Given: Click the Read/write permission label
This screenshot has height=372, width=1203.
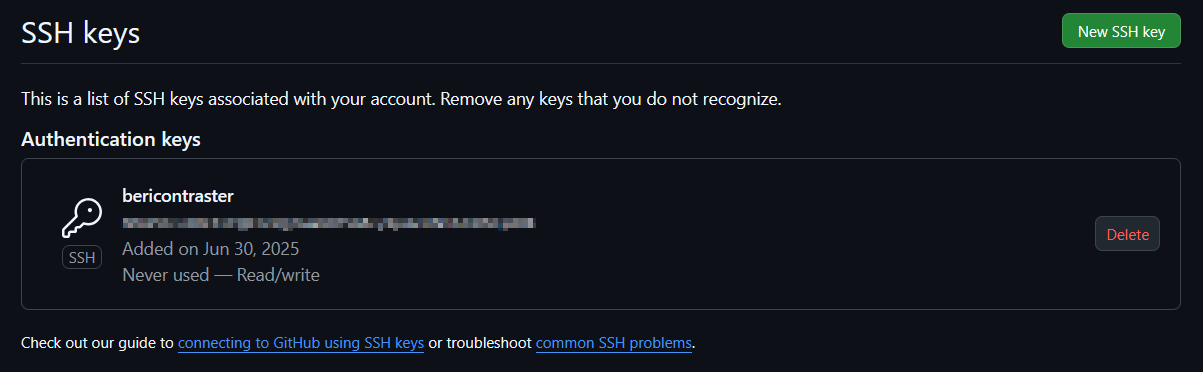Looking at the screenshot, I should pos(278,274).
